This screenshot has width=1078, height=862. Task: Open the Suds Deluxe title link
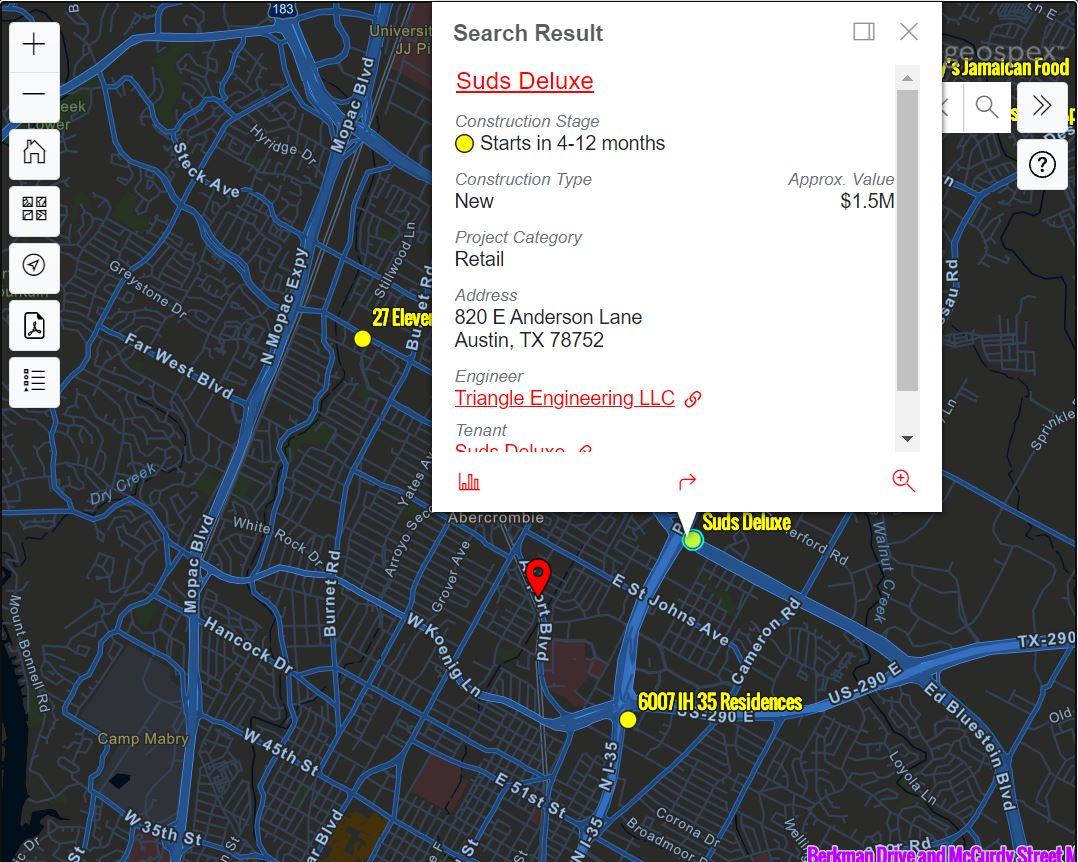click(x=525, y=81)
